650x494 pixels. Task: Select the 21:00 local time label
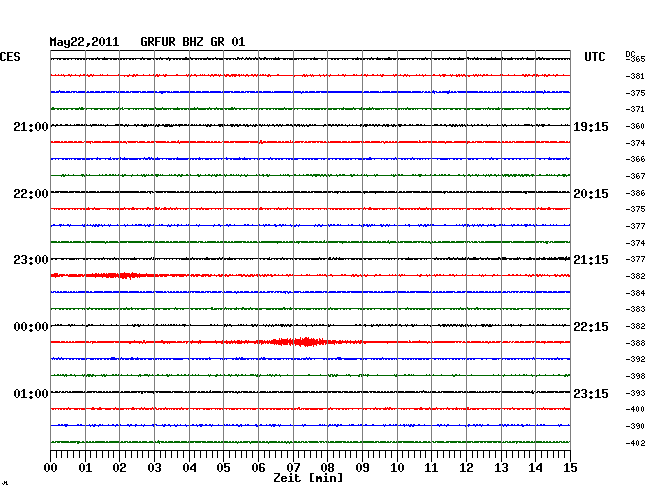(x=31, y=126)
